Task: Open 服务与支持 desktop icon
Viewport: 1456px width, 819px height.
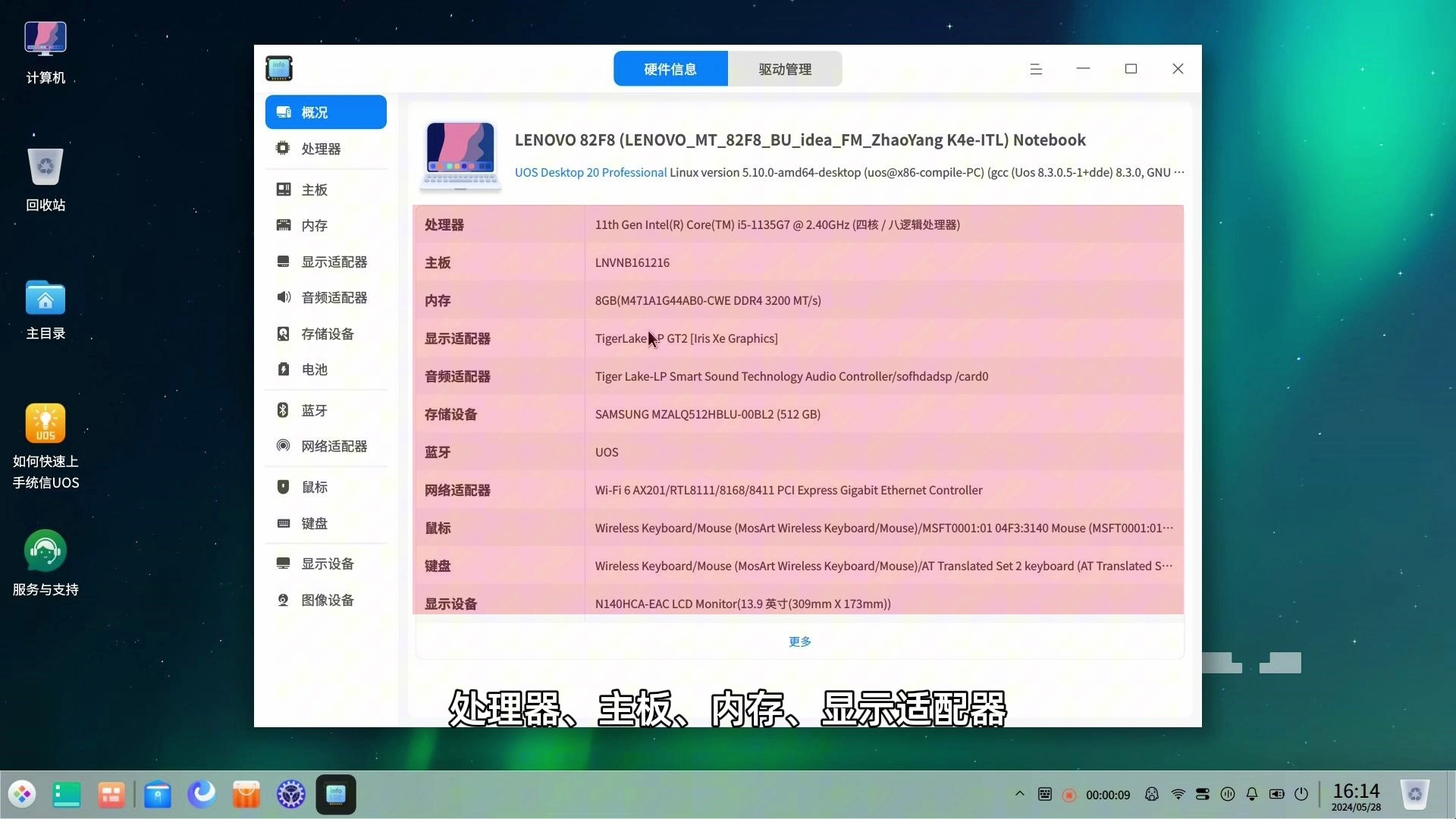Action: (x=45, y=563)
